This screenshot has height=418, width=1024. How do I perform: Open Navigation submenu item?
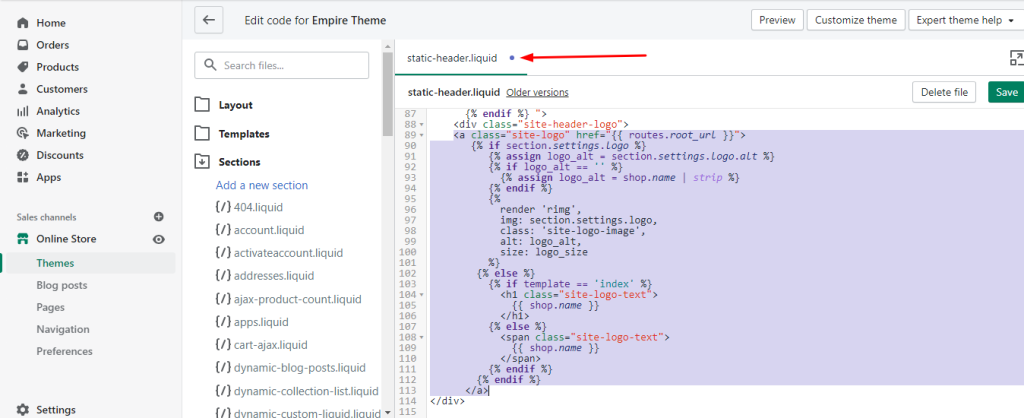click(x=63, y=329)
